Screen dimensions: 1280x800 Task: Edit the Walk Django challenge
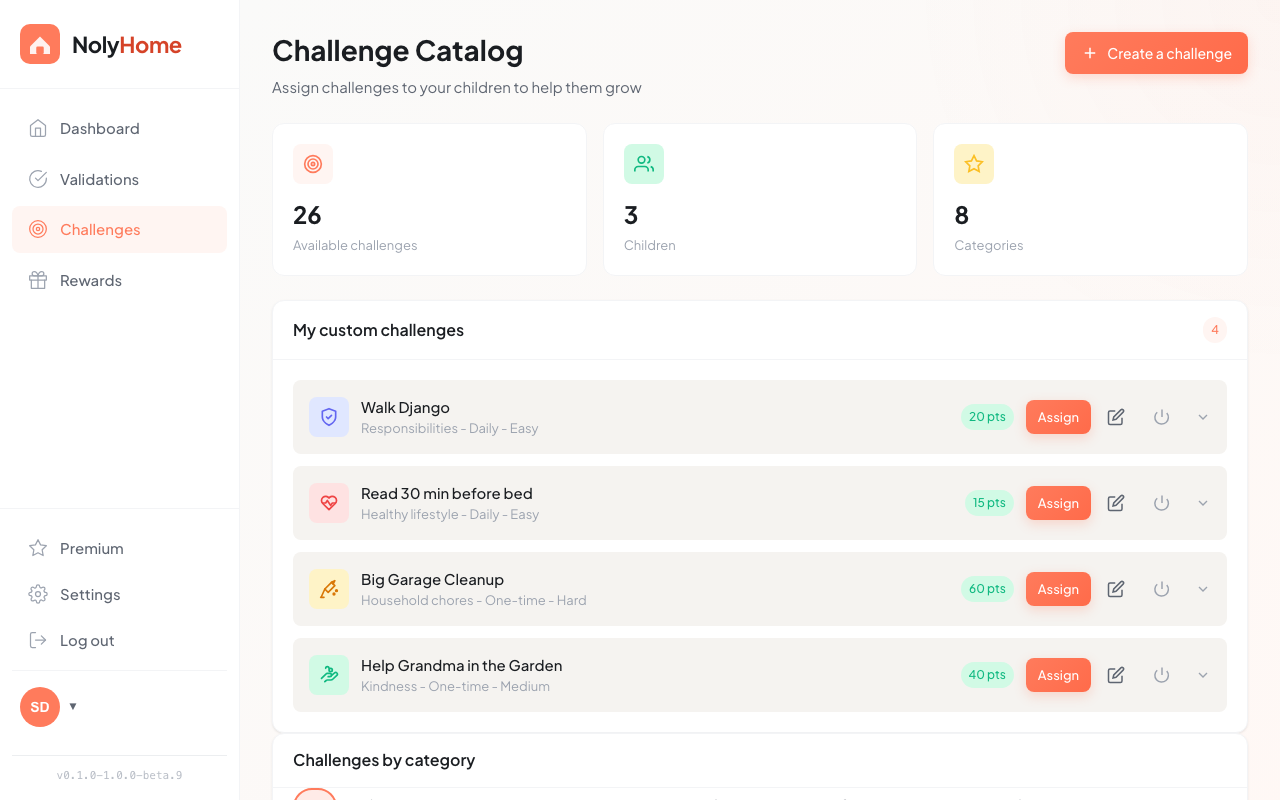(x=1116, y=417)
